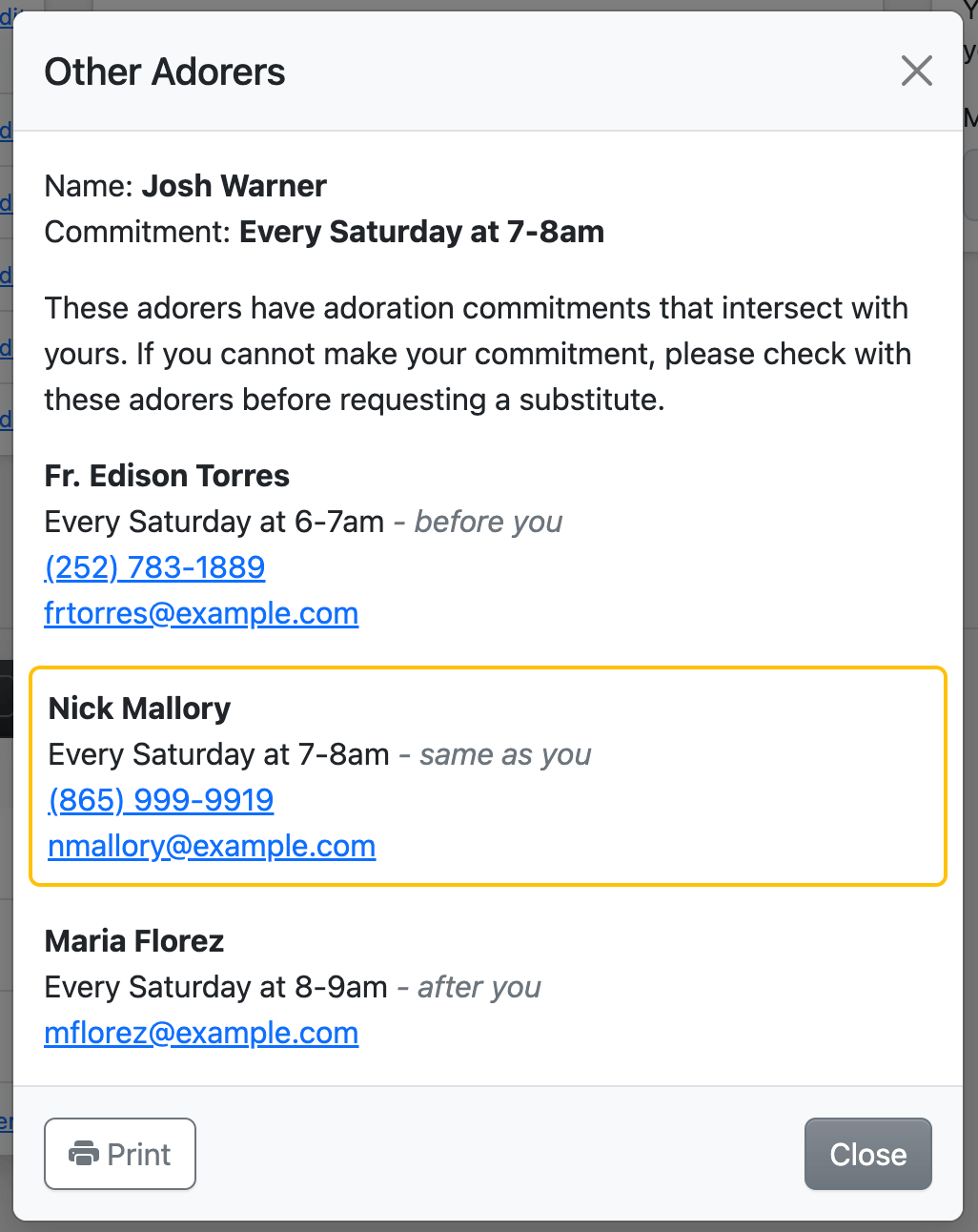Select the "Nick Mallory" heading

(139, 708)
